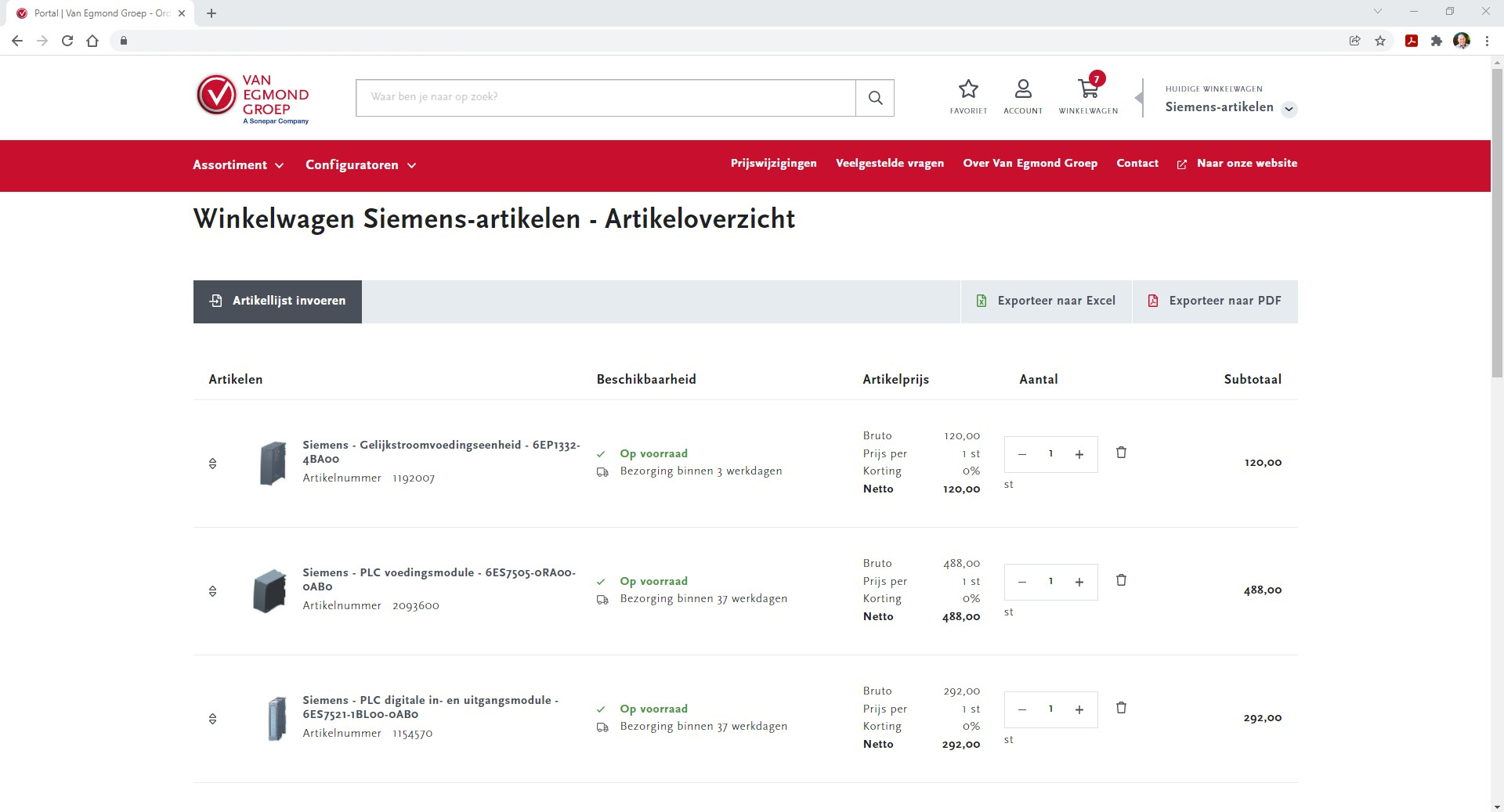1504x812 pixels.
Task: Select article number 2093600 text
Action: click(416, 605)
